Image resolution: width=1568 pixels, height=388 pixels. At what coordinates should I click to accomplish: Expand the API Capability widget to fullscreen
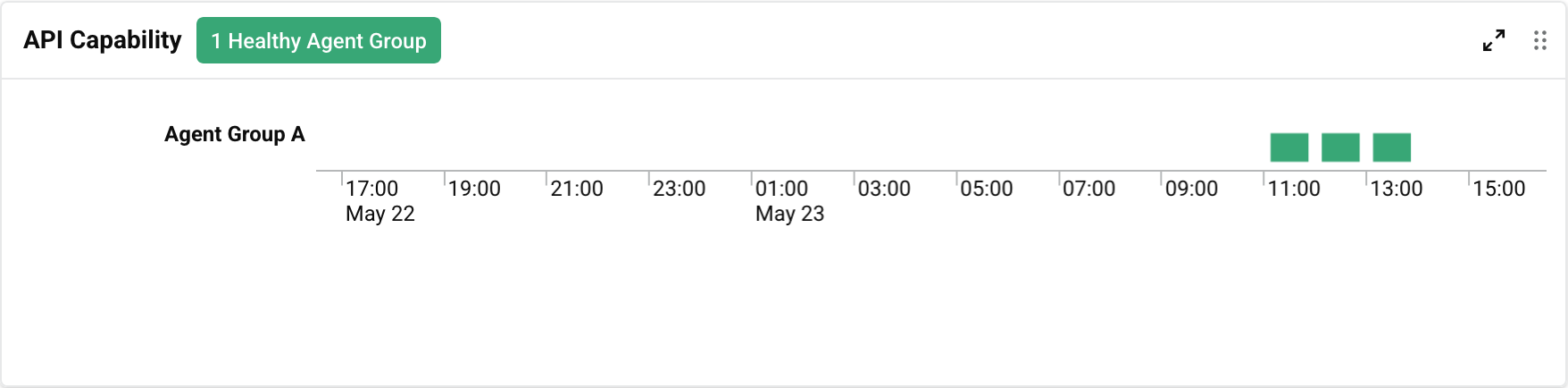tap(1494, 40)
